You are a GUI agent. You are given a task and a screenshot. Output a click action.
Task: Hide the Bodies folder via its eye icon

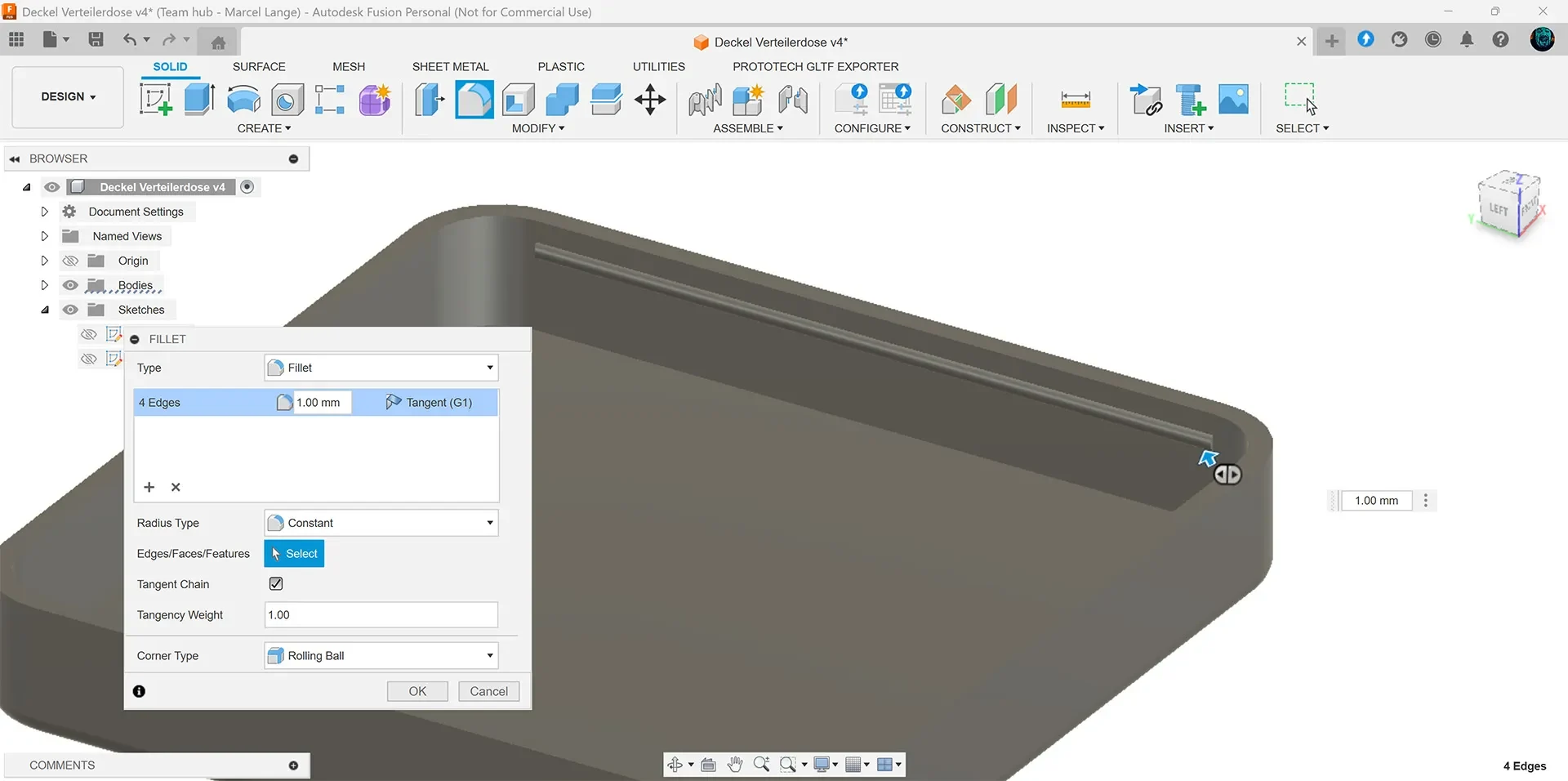tap(71, 285)
